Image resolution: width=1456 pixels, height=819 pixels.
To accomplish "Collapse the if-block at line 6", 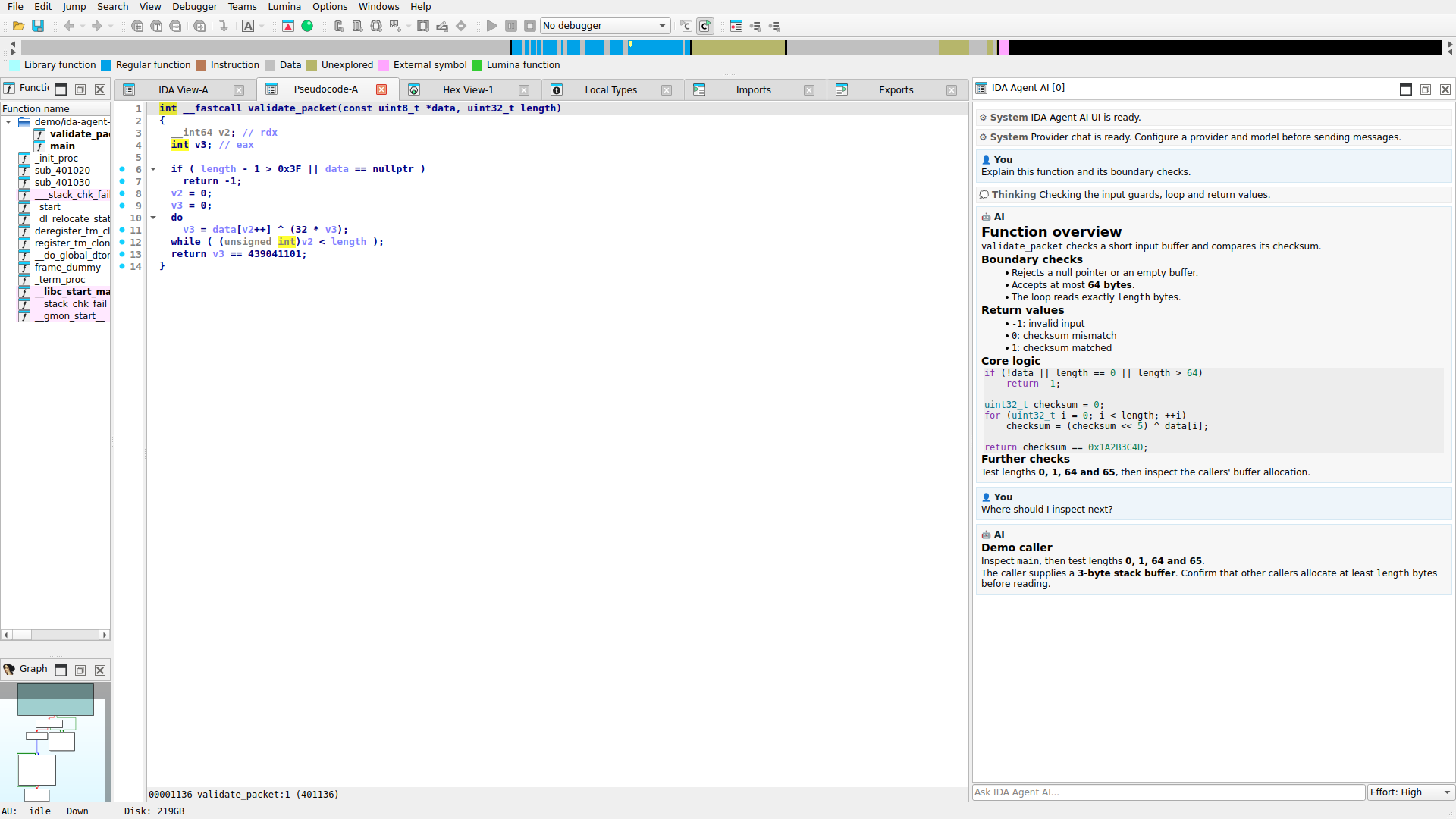I will (x=153, y=169).
